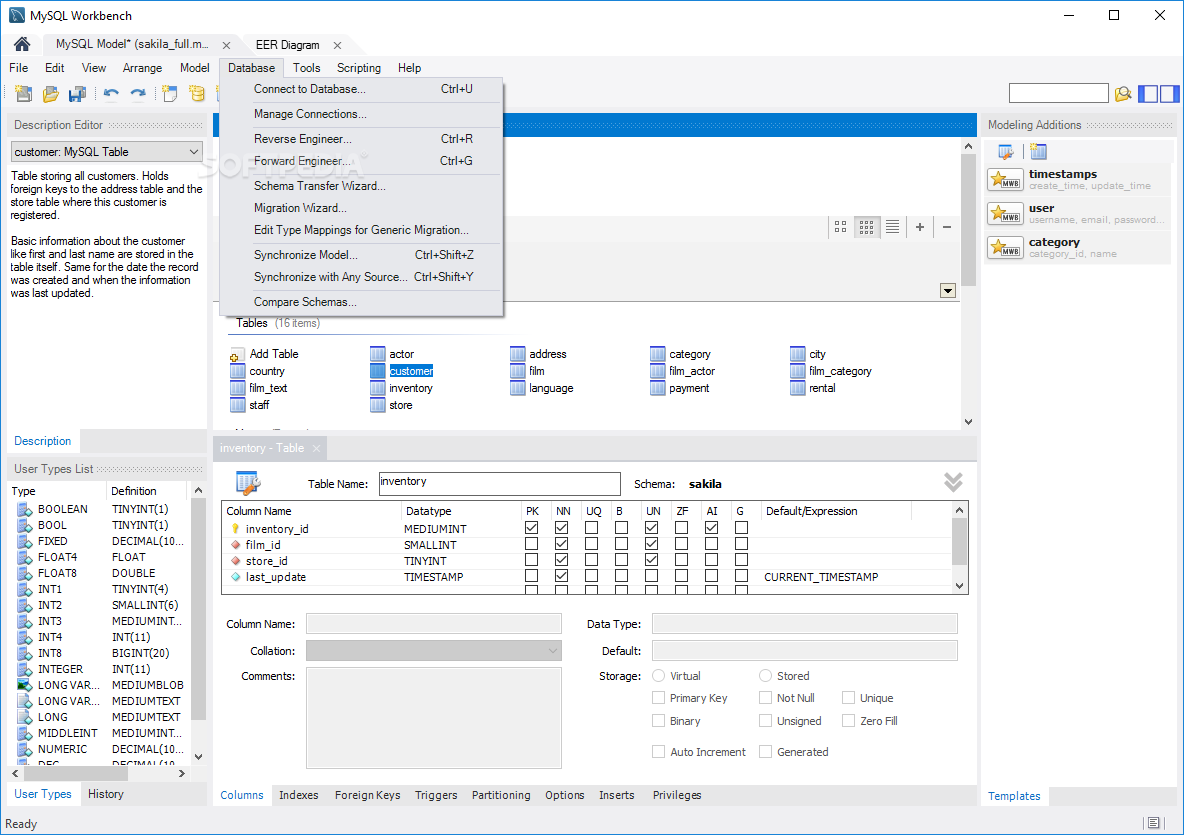Click the schema section dropdown arrow button

coord(948,291)
